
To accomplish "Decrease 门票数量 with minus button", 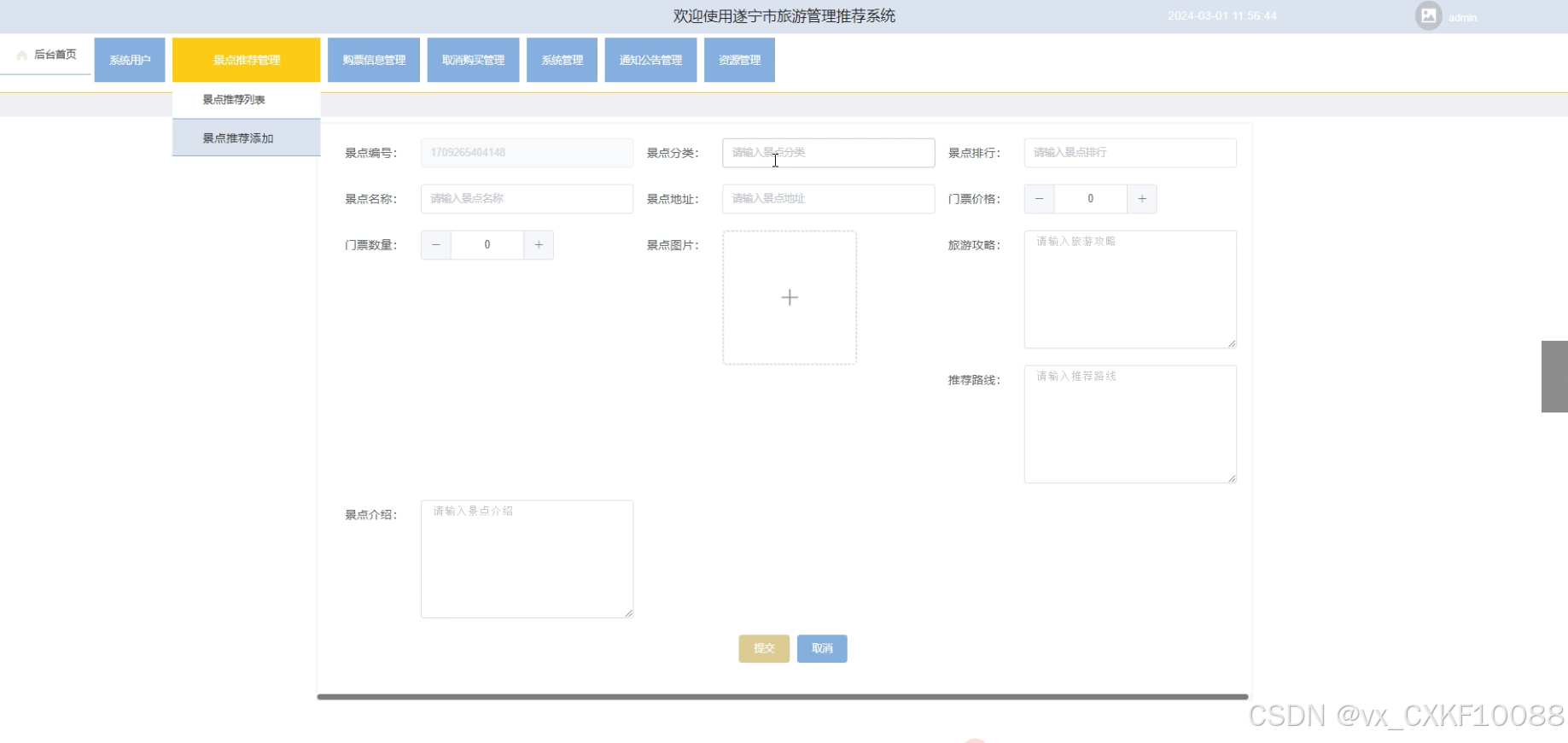I will pos(435,245).
